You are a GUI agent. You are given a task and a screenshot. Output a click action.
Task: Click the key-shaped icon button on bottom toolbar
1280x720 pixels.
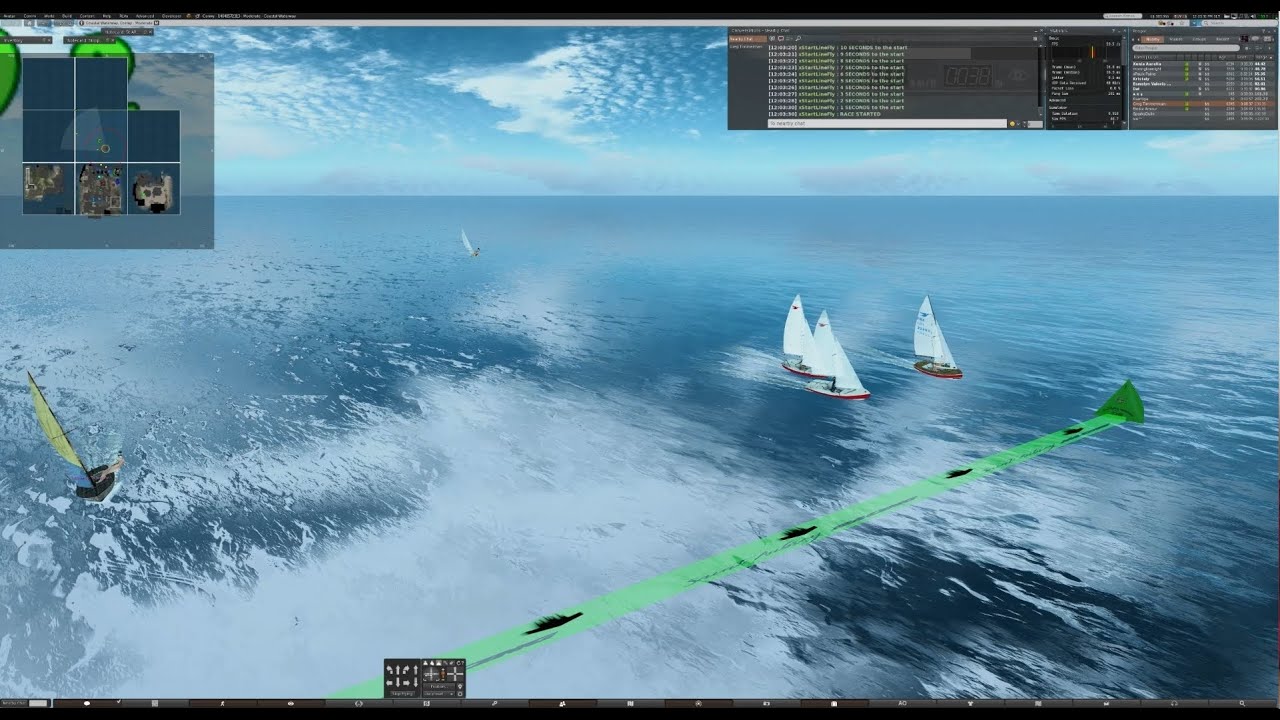pyautogui.click(x=495, y=703)
